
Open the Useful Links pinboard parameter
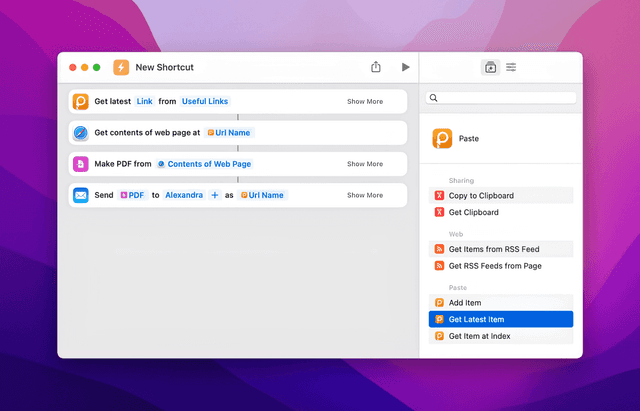click(x=205, y=101)
